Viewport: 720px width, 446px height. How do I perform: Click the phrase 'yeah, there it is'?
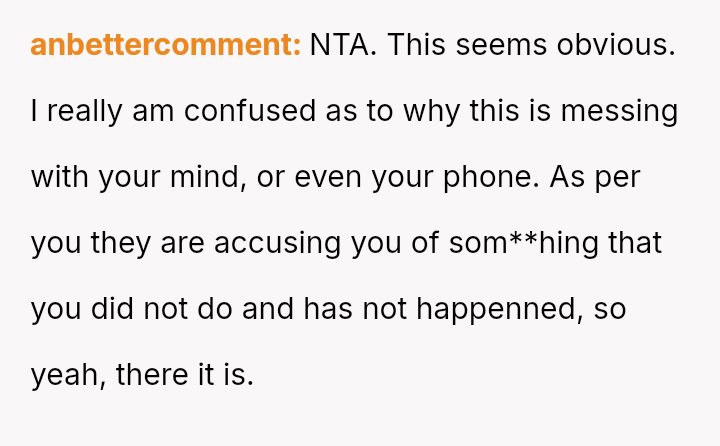143,375
